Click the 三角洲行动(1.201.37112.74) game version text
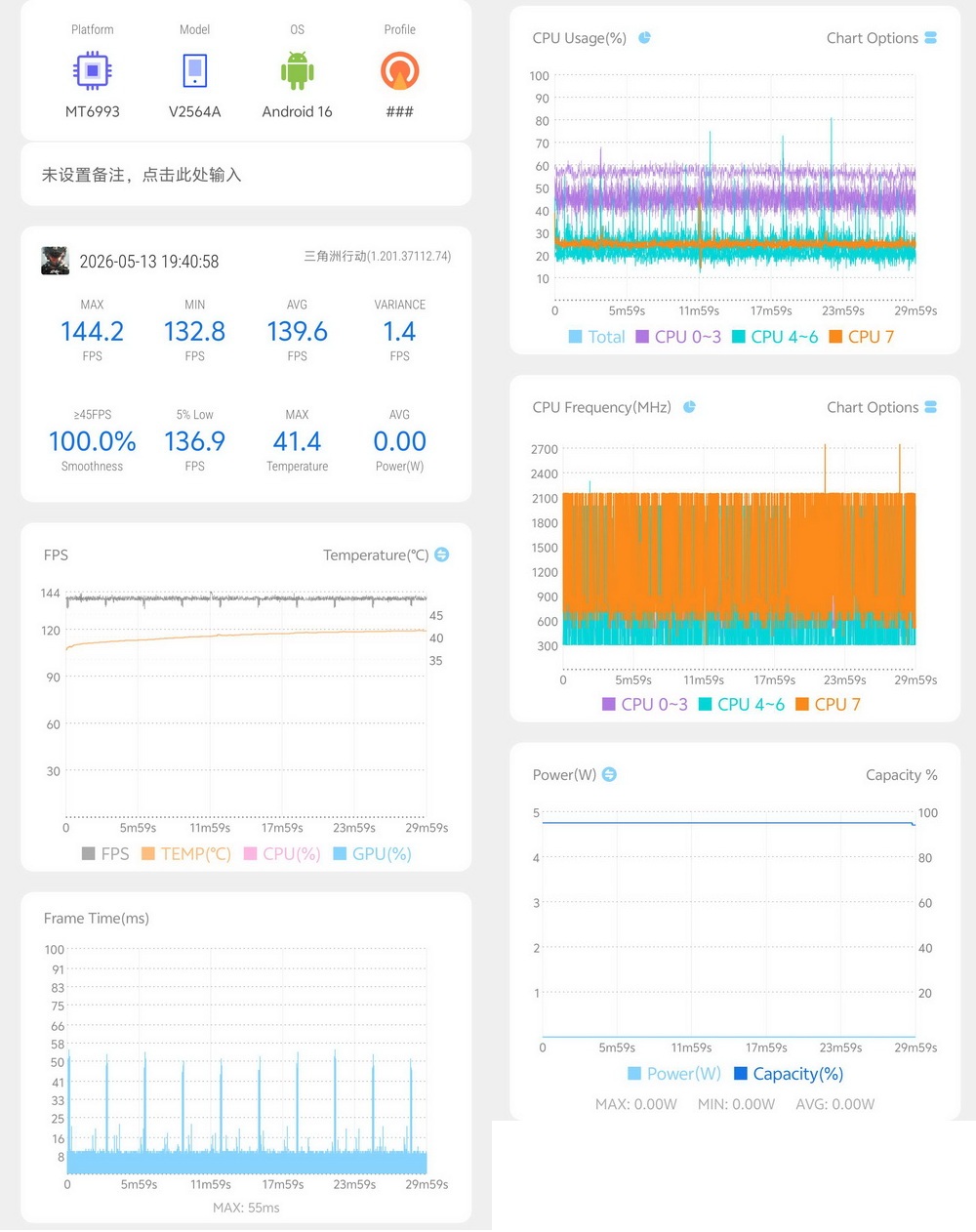This screenshot has width=976, height=1232. (x=378, y=256)
